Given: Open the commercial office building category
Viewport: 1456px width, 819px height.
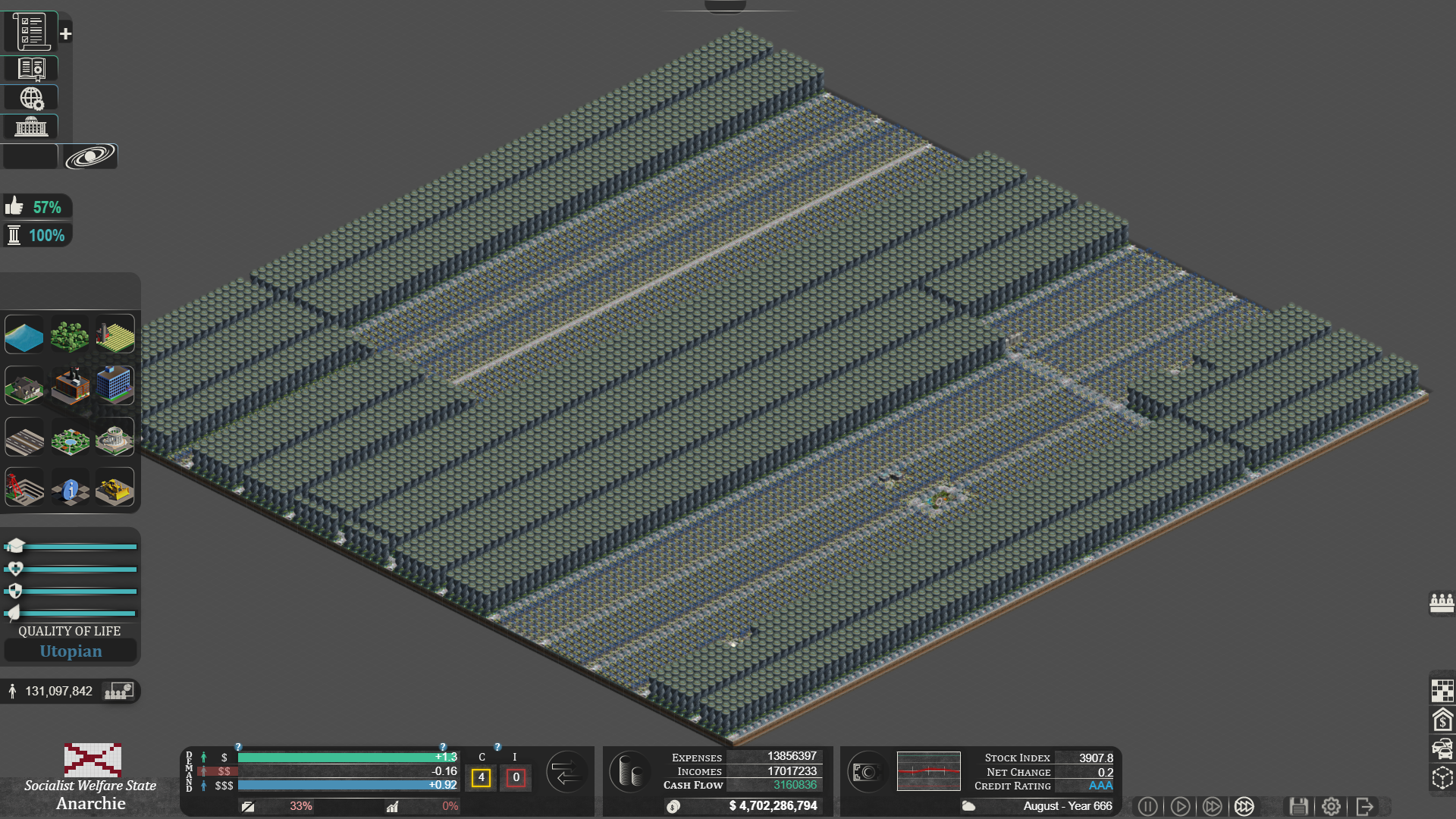Looking at the screenshot, I should point(115,386).
